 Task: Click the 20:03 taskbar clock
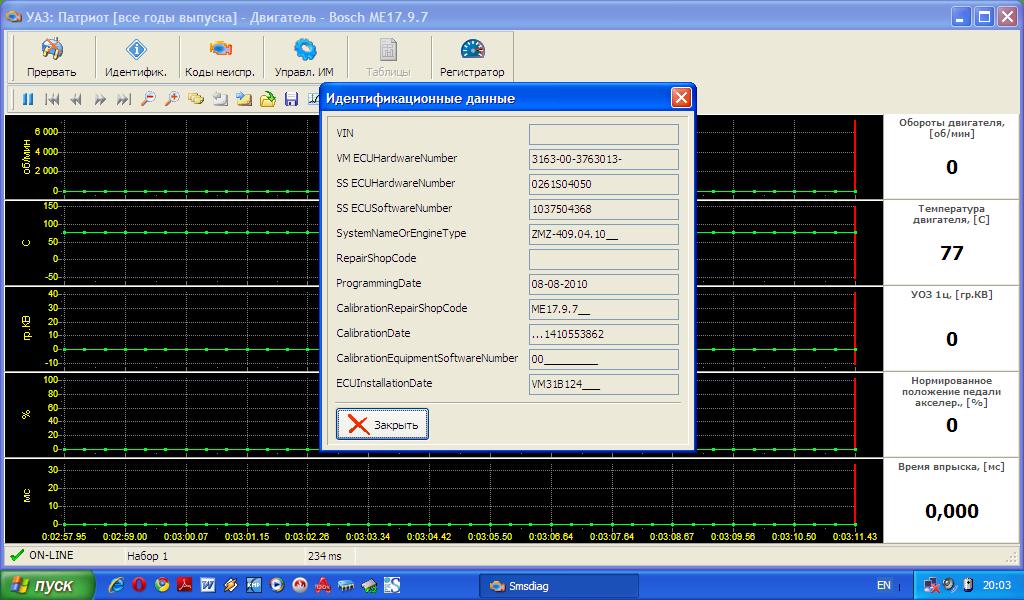coord(997,586)
